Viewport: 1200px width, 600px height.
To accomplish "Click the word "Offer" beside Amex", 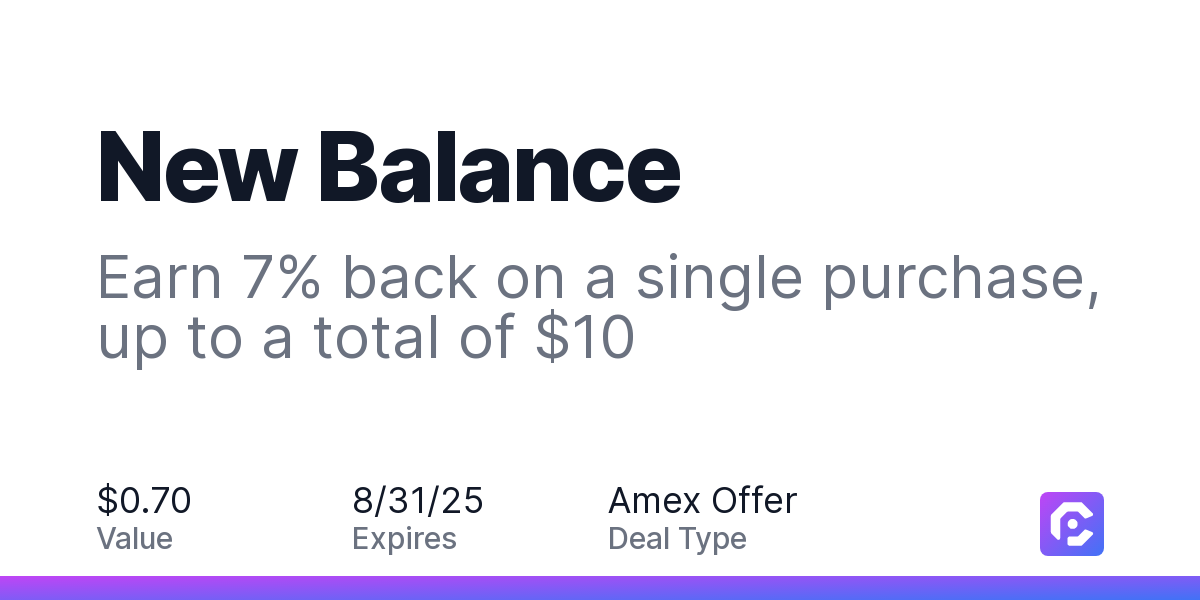I will (x=754, y=500).
